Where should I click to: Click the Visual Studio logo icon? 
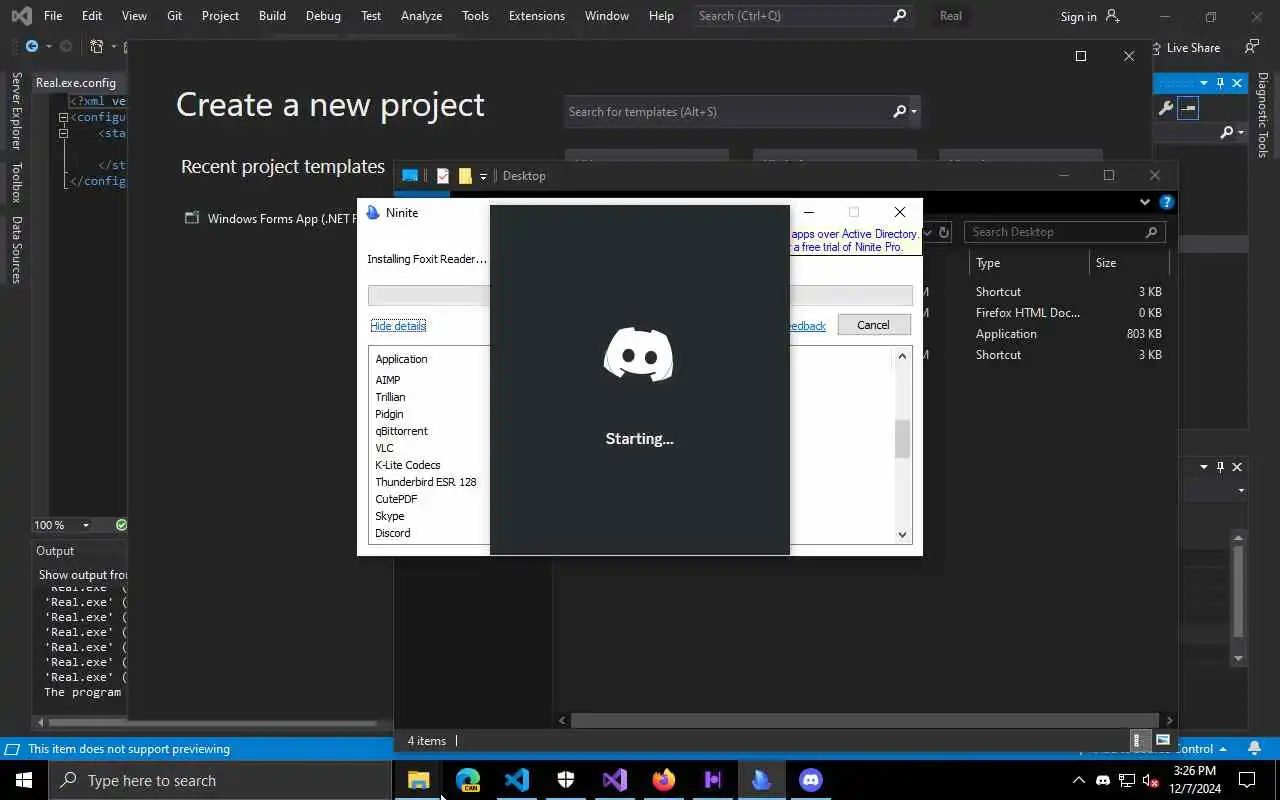point(21,16)
